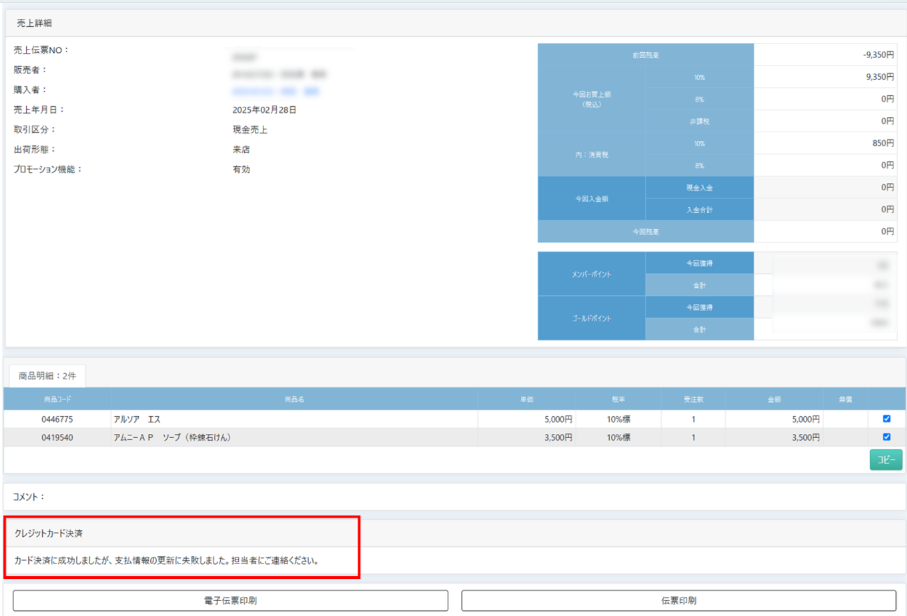Click the クレジットカード決済 section heading
The image size is (907, 616).
(48, 533)
